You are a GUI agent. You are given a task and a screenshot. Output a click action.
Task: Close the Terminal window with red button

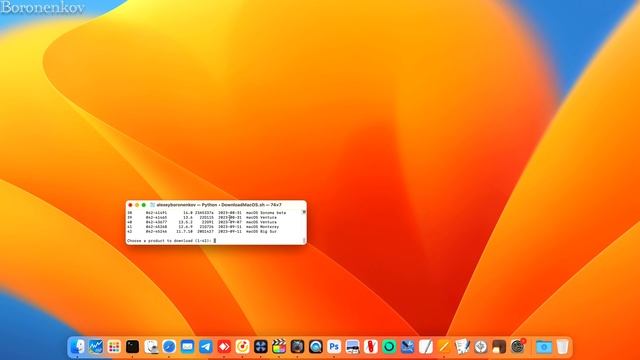130,205
